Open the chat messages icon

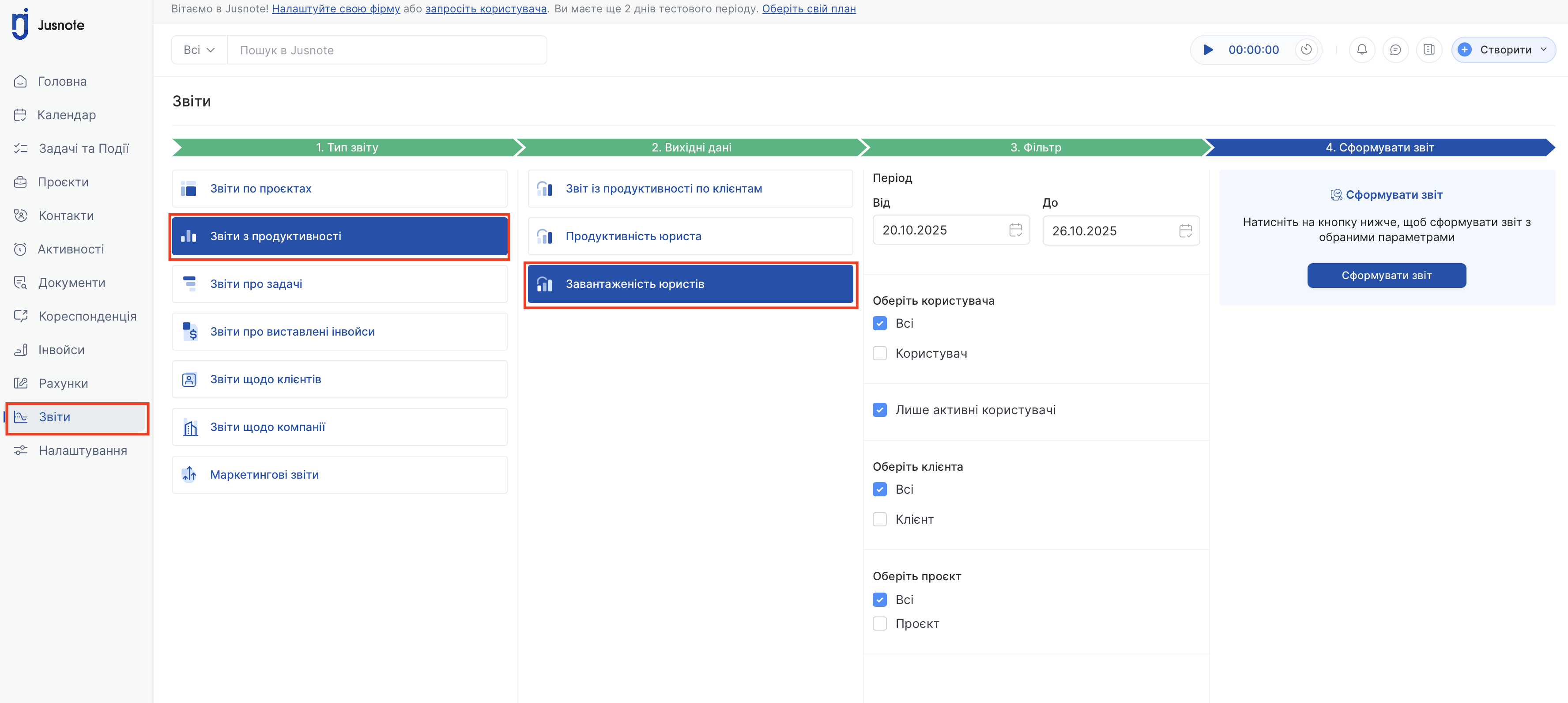(1396, 50)
